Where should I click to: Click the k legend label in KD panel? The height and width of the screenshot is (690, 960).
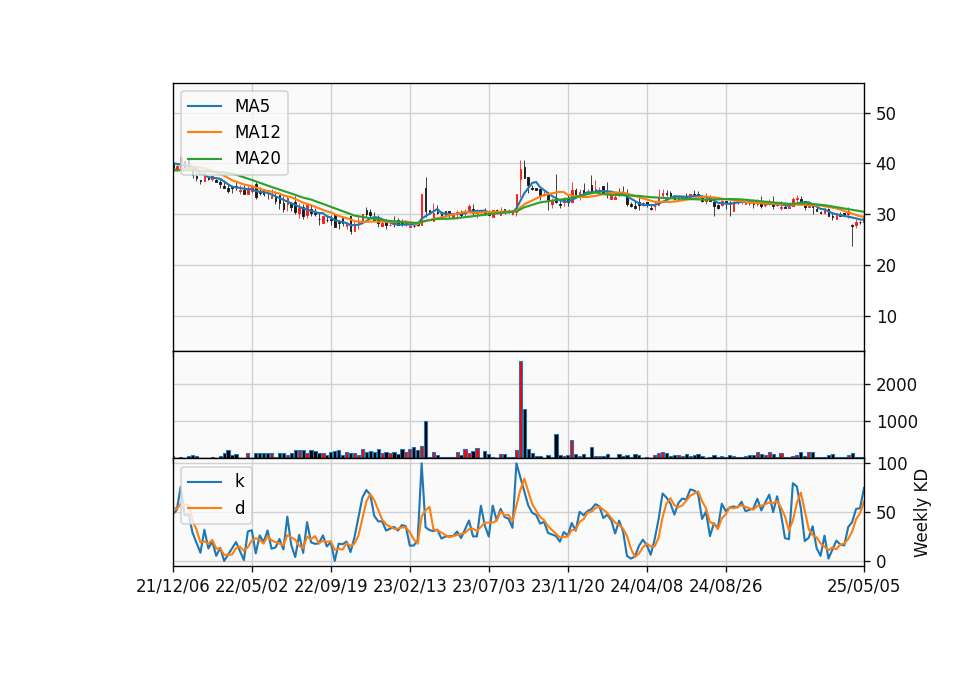(x=239, y=481)
